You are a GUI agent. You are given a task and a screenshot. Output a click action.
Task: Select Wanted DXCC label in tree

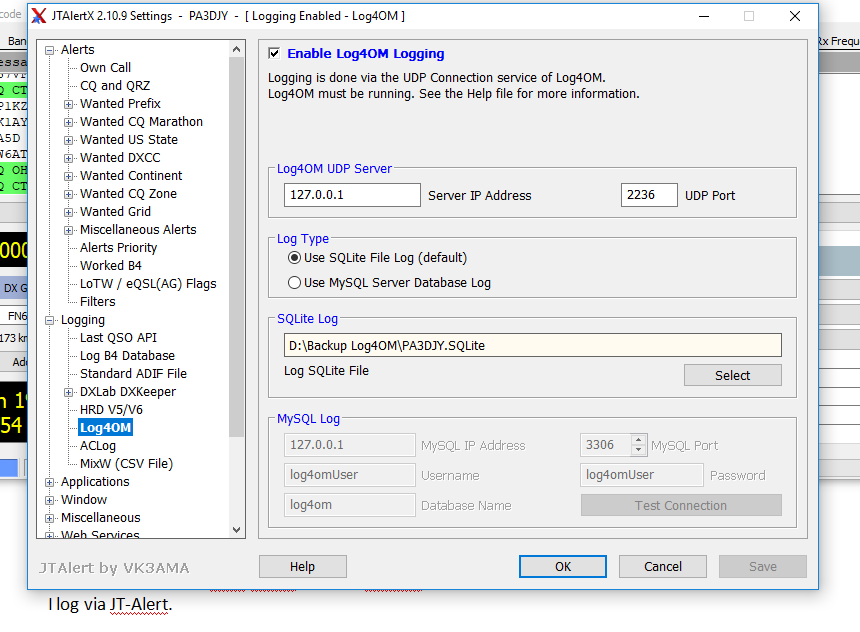coord(120,157)
